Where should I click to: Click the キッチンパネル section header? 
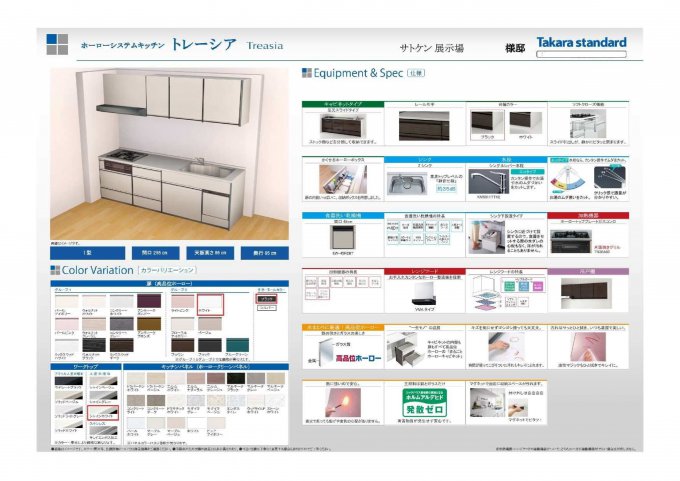point(206,367)
